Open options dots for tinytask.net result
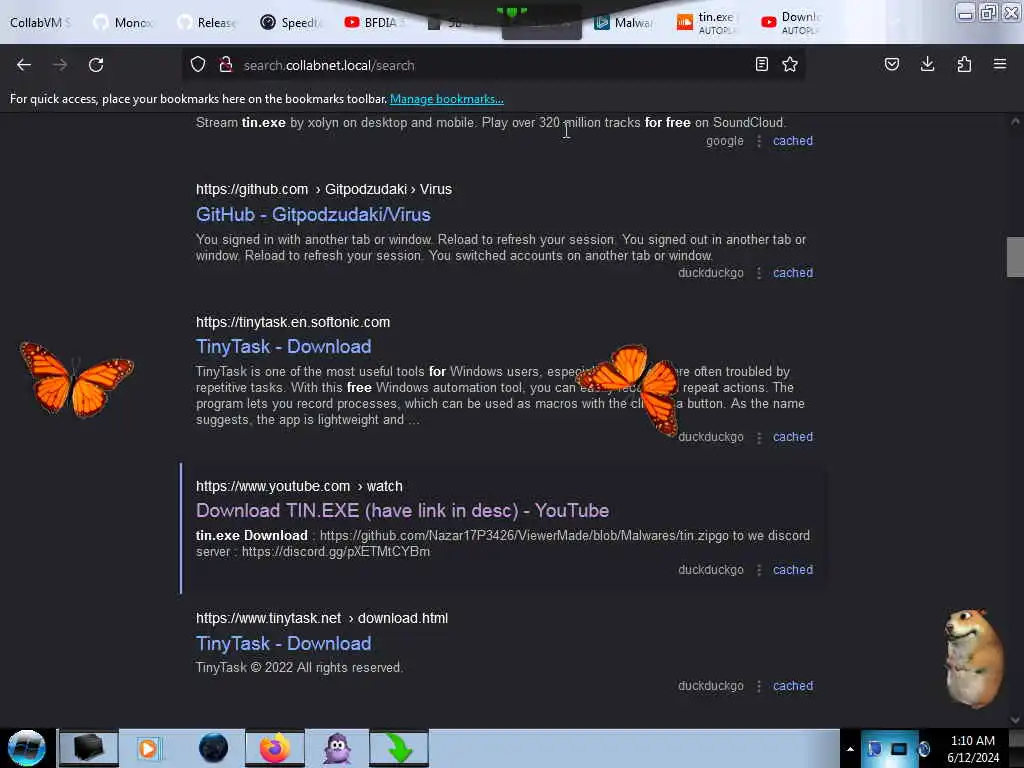 tap(759, 686)
